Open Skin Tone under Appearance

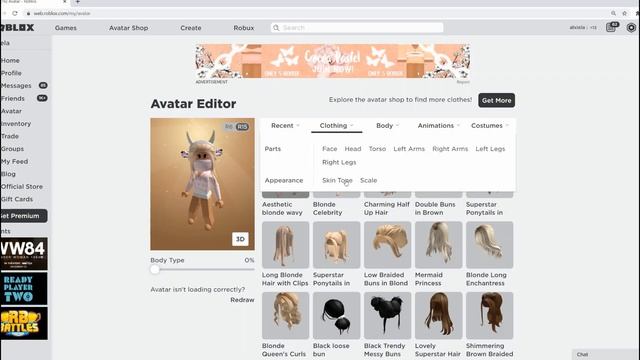pos(337,180)
